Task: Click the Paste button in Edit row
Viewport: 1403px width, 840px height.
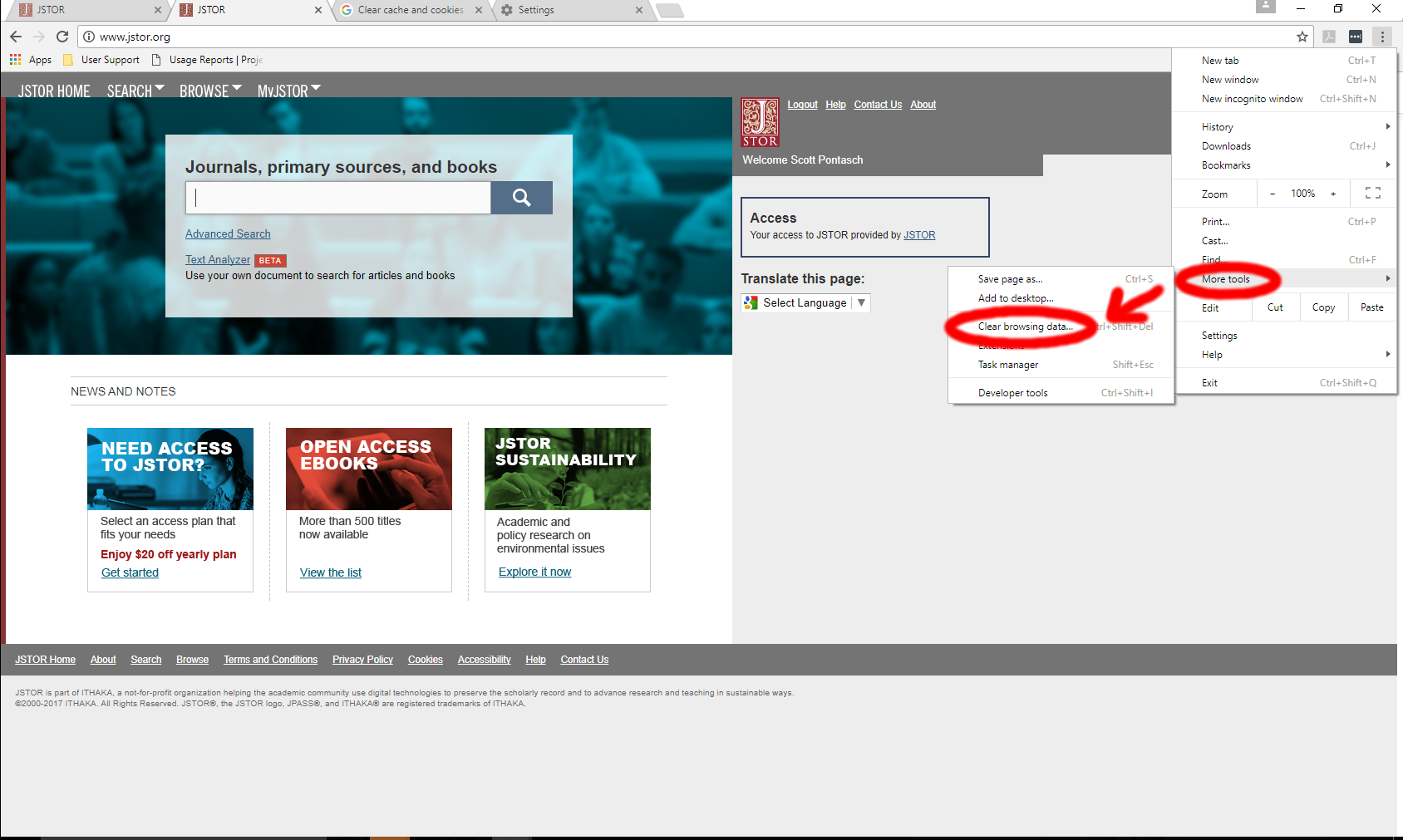Action: point(1372,307)
